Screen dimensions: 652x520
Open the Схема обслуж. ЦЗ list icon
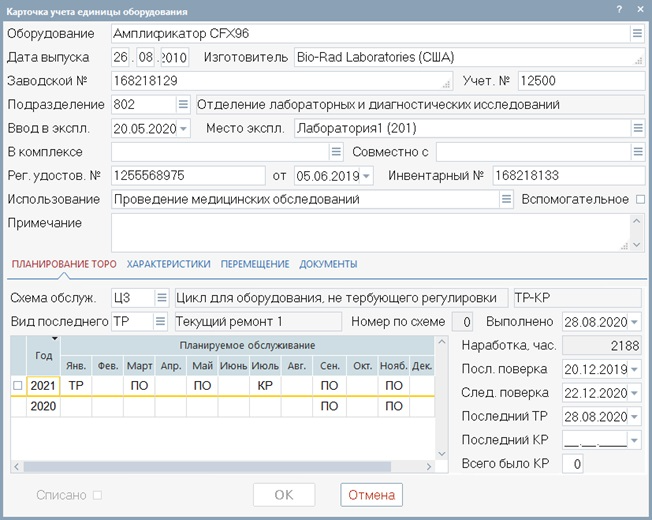coord(161,297)
